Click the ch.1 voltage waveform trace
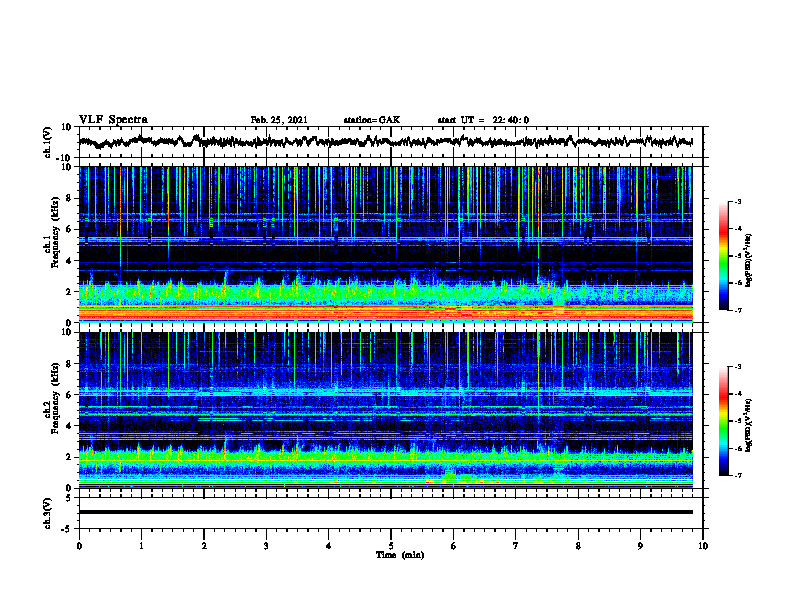 click(x=385, y=142)
